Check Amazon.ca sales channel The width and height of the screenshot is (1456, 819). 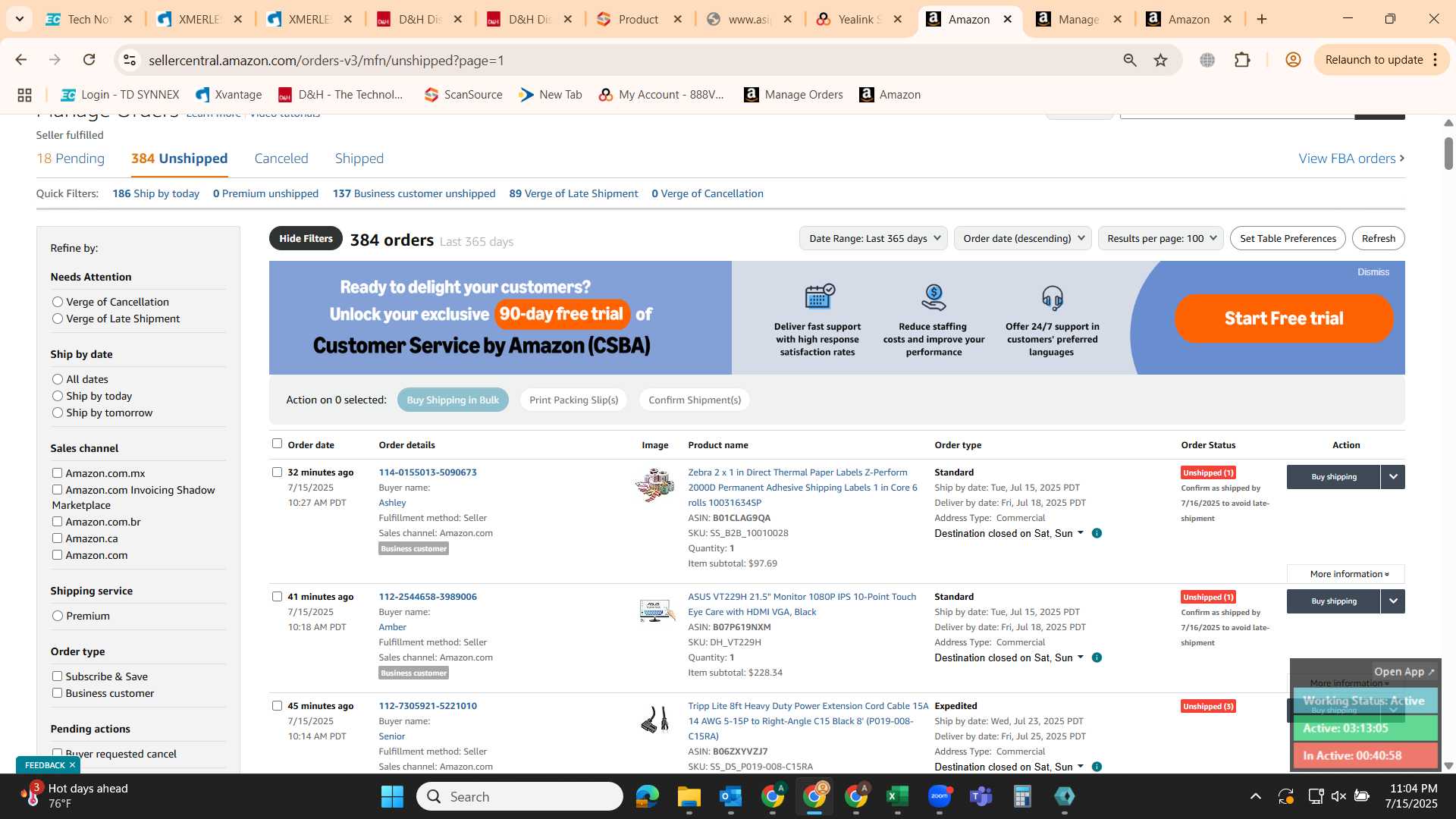pos(57,538)
